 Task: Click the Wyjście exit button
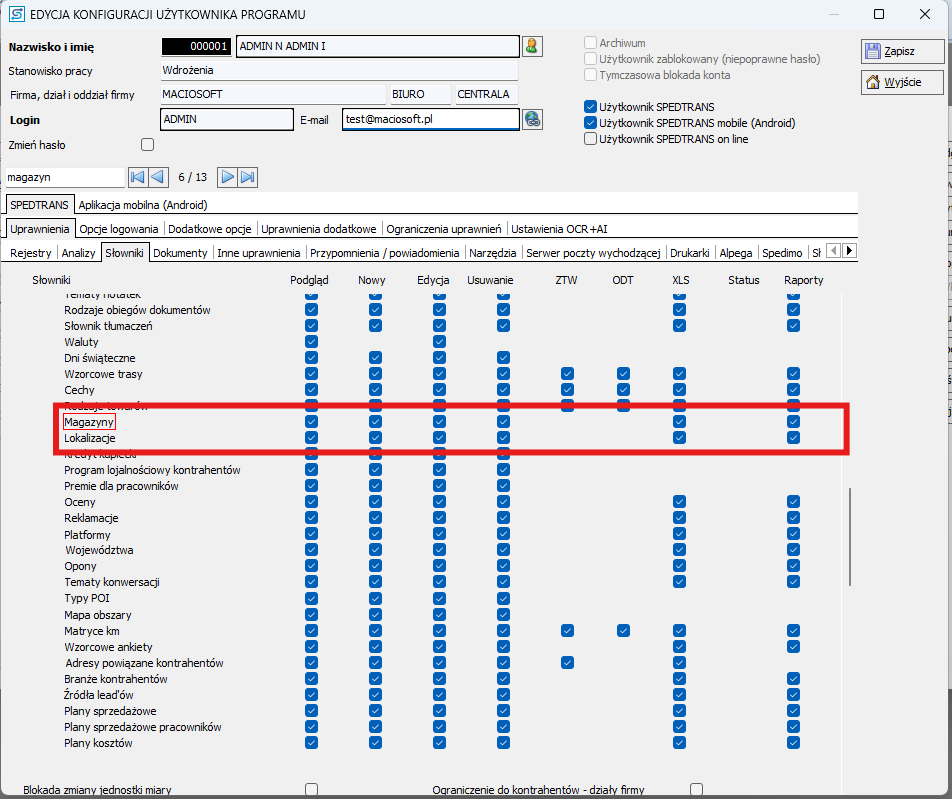coord(902,82)
